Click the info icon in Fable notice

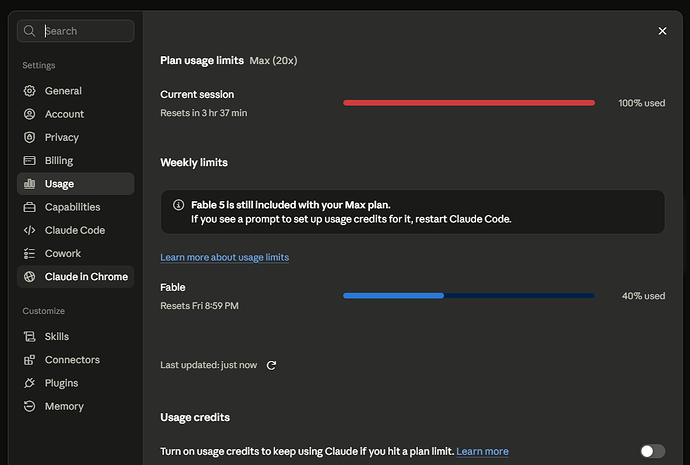coord(178,205)
